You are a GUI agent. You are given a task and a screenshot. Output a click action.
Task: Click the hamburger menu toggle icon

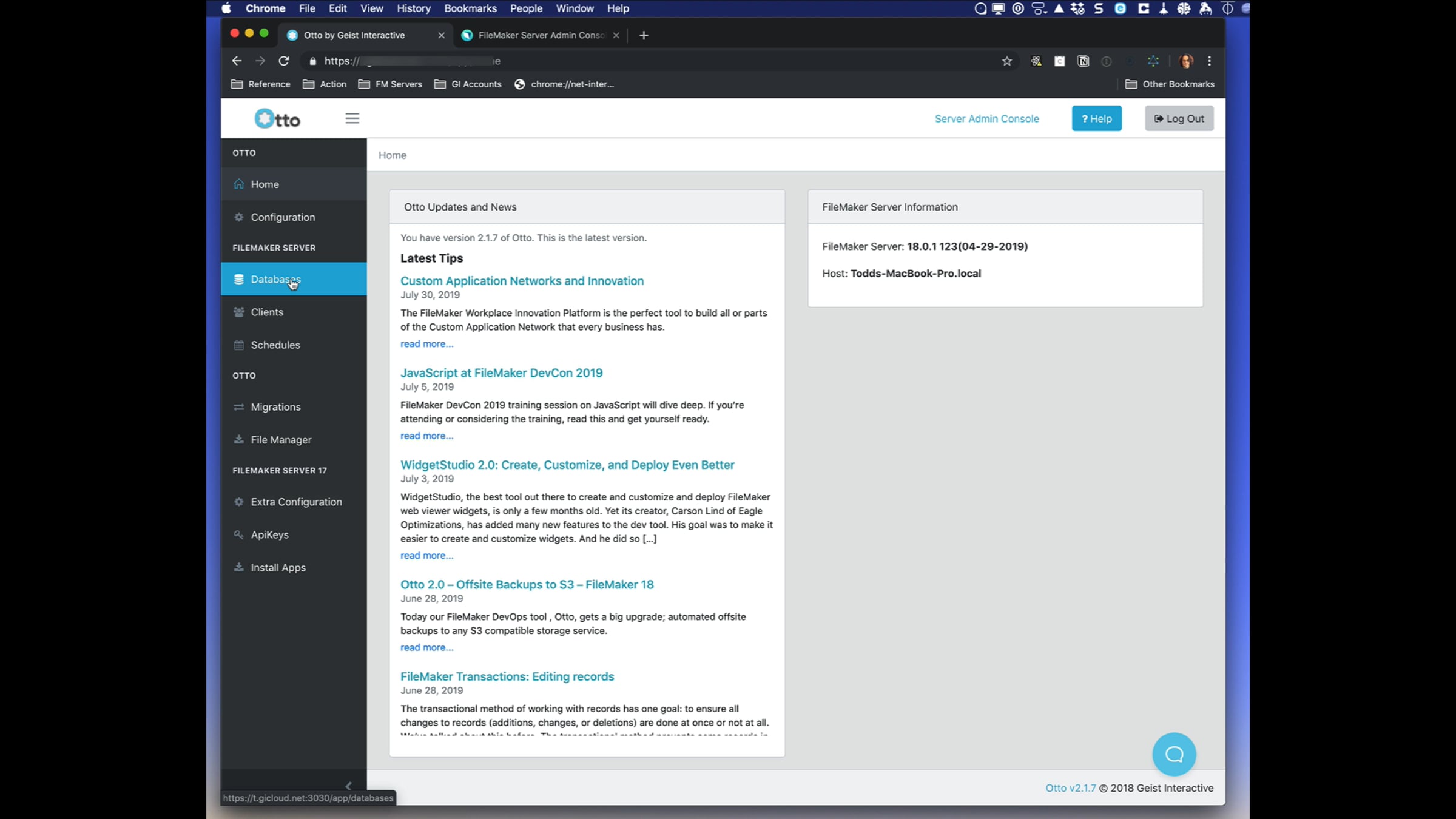tap(352, 118)
